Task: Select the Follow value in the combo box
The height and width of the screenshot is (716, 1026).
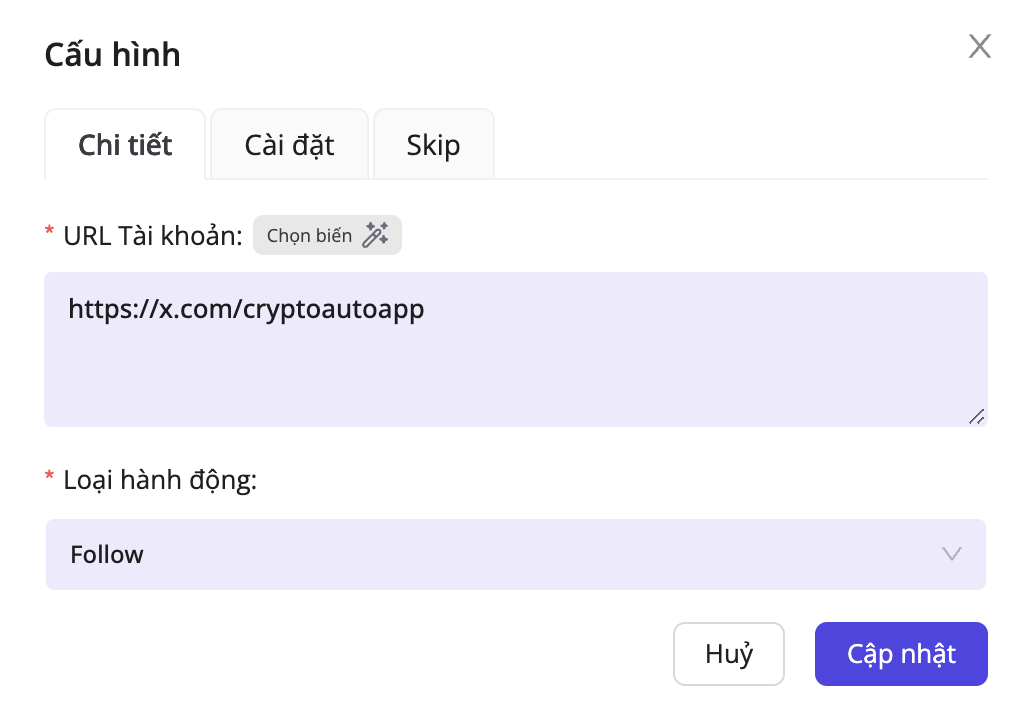Action: pyautogui.click(x=107, y=554)
